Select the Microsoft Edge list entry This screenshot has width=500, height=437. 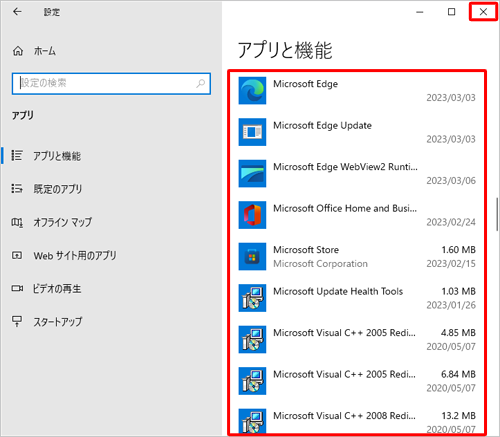(x=357, y=91)
